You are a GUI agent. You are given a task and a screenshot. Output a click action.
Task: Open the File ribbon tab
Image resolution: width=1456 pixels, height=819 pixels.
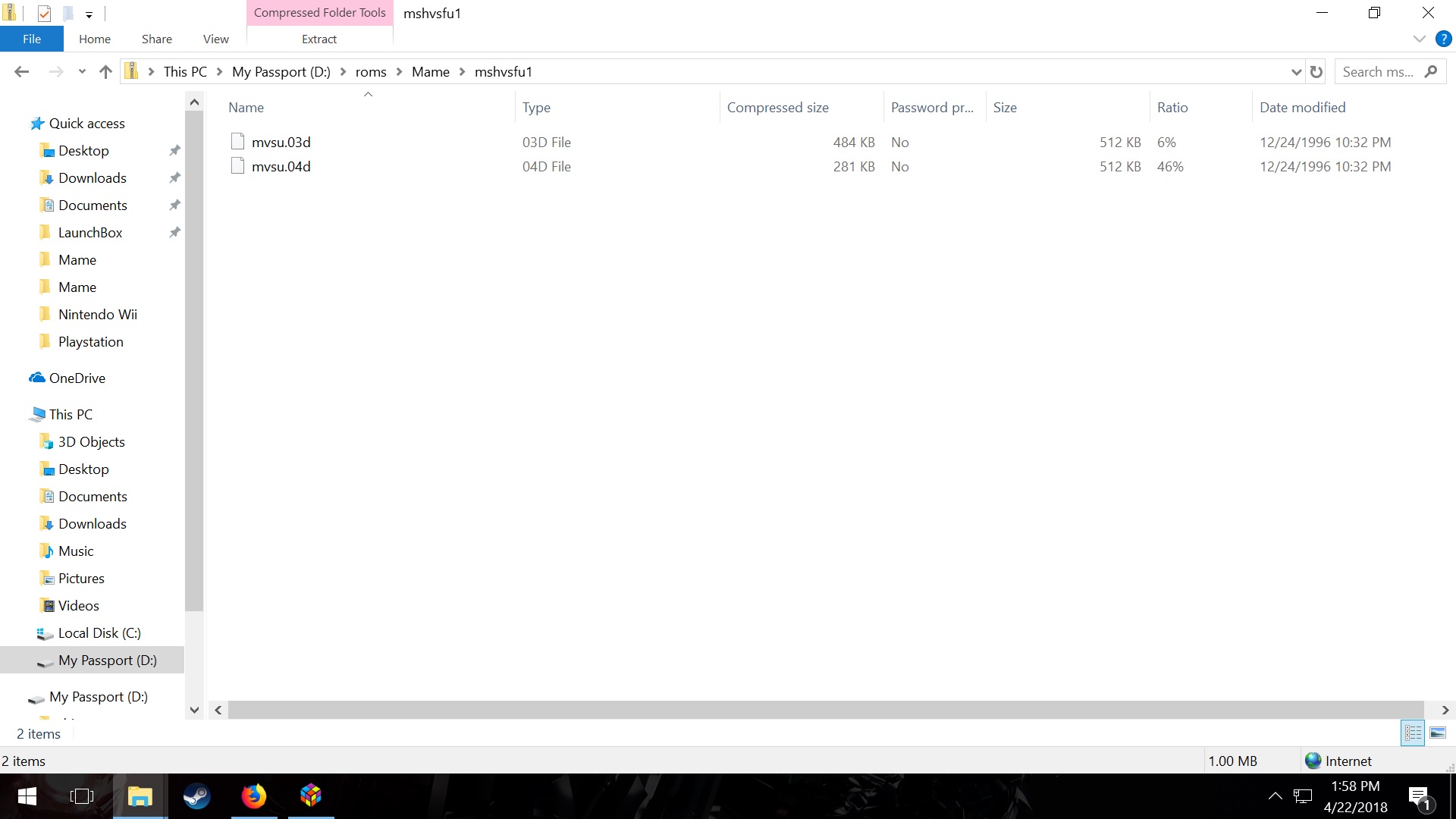32,39
